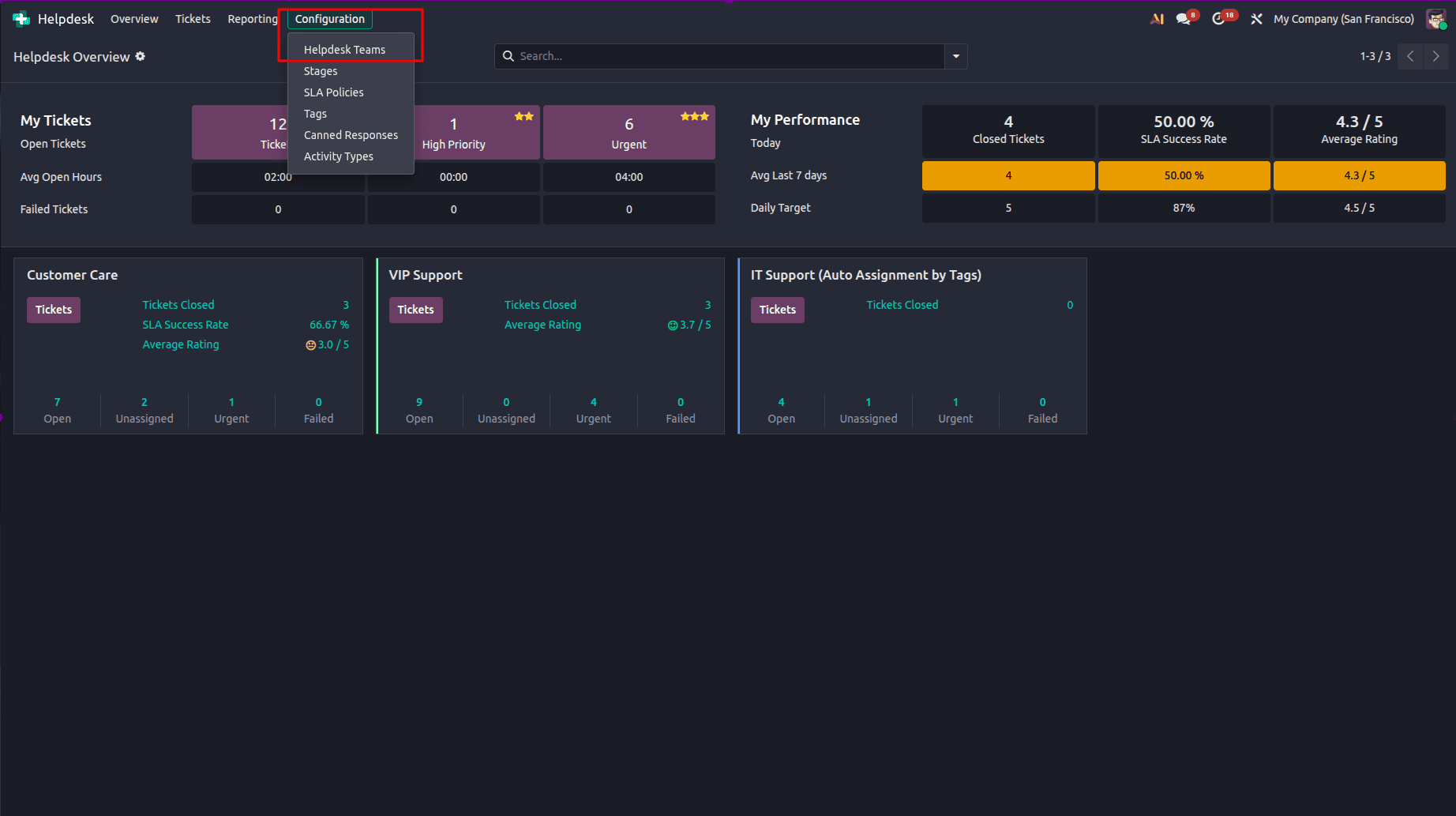1456x816 pixels.
Task: Open the Reporting menu
Action: (x=253, y=19)
